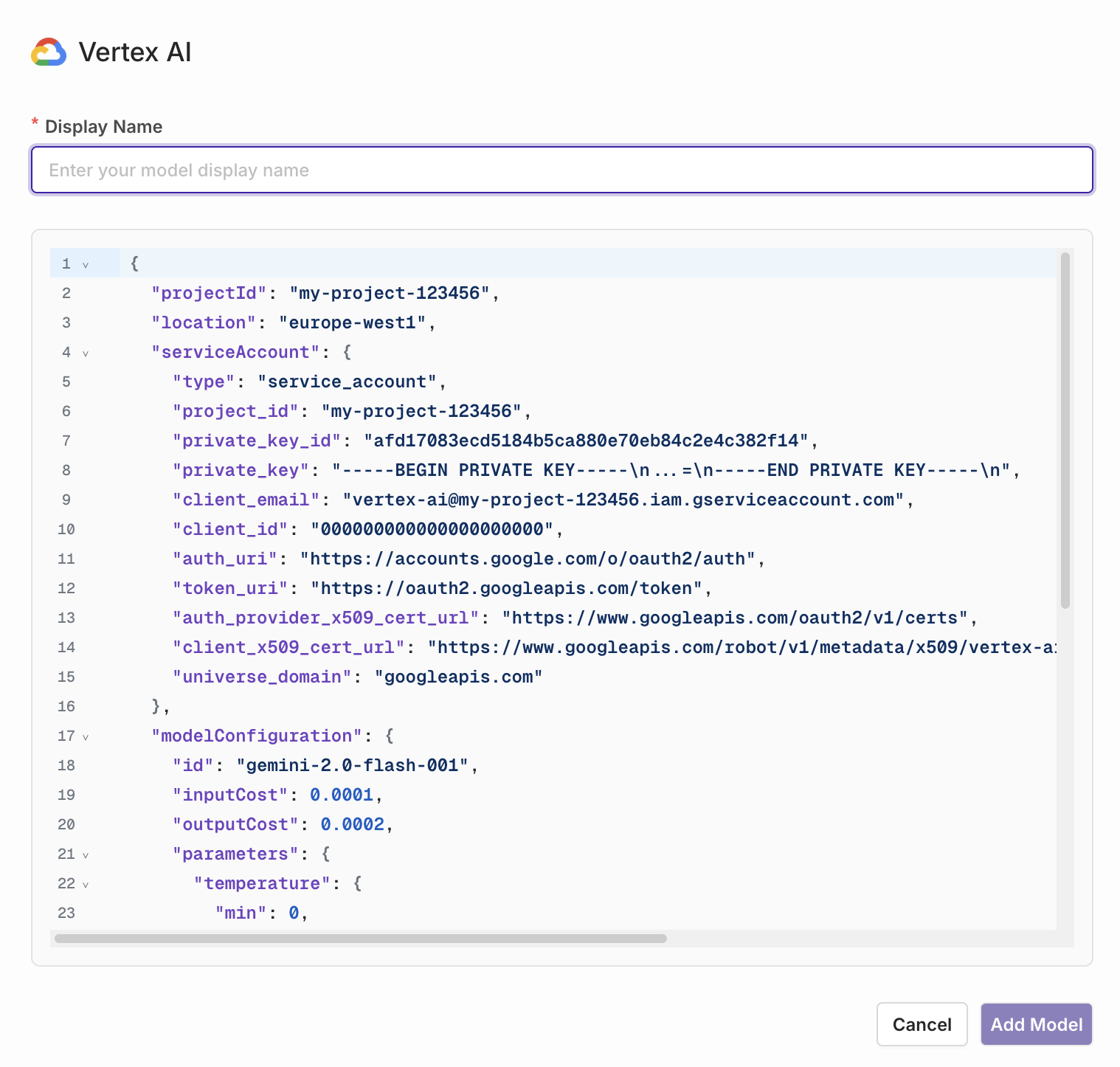Click the vertical scrollbar of the editor
The image size is (1120, 1067).
coord(1065,430)
